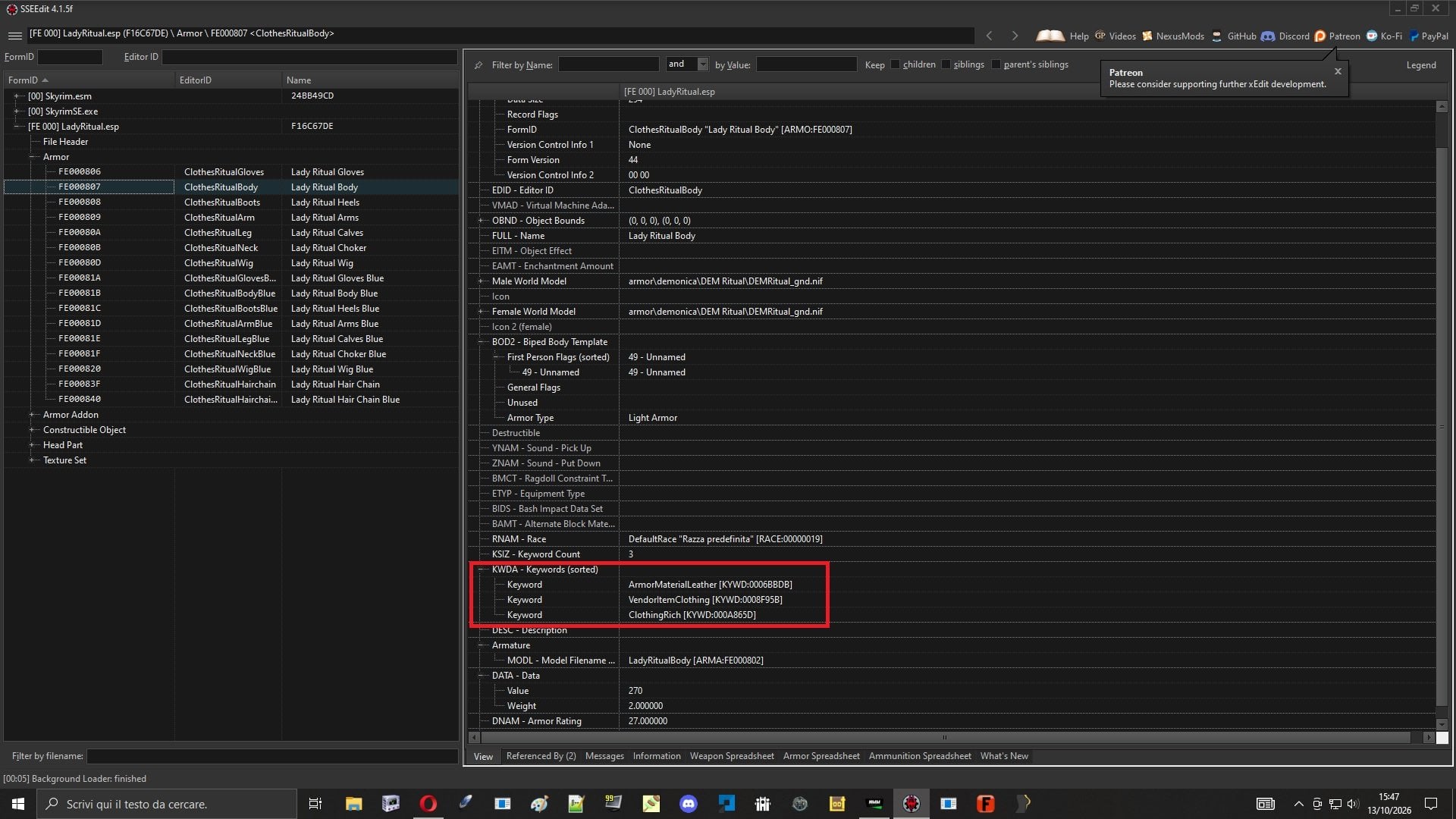Open Opera browser in taskbar
The image size is (1456, 819).
click(x=428, y=804)
